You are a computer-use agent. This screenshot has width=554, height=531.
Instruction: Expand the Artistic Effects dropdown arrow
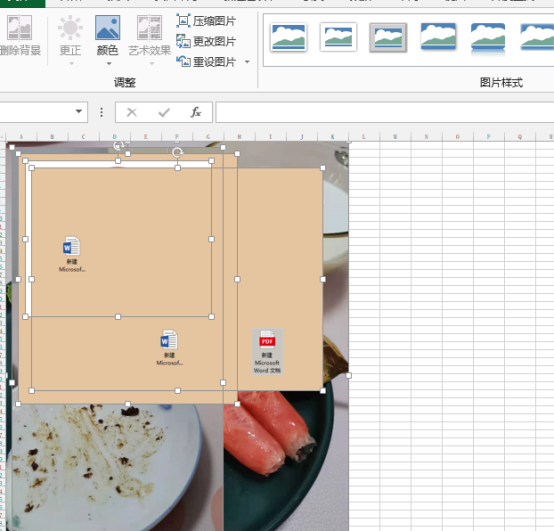[152, 64]
